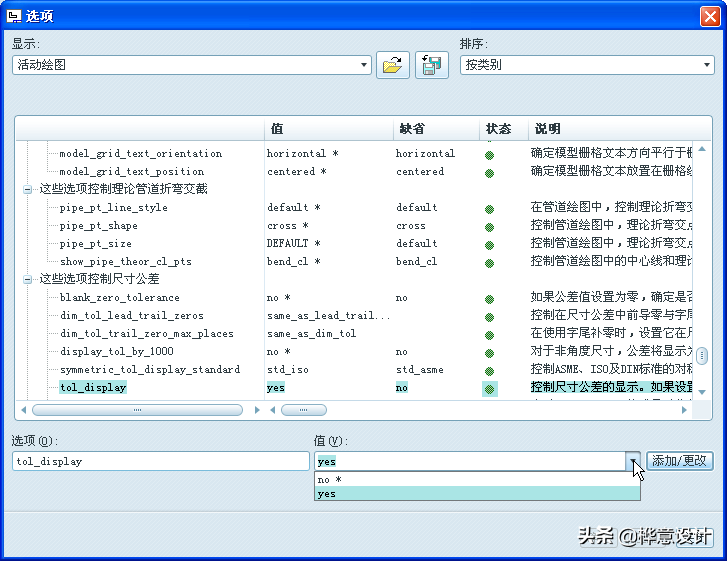727x561 pixels.
Task: Click the 状态 column header
Action: (x=504, y=128)
